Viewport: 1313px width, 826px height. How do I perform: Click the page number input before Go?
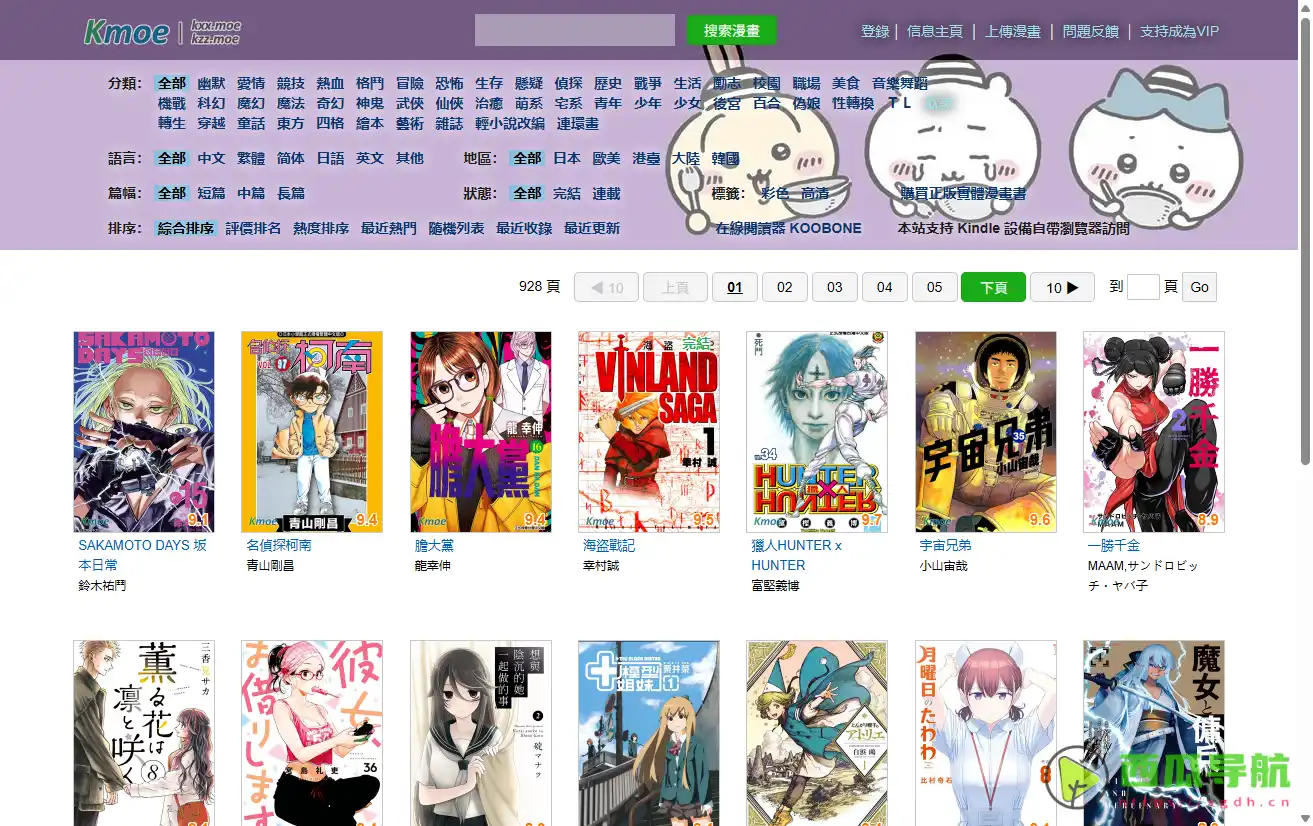coord(1143,287)
